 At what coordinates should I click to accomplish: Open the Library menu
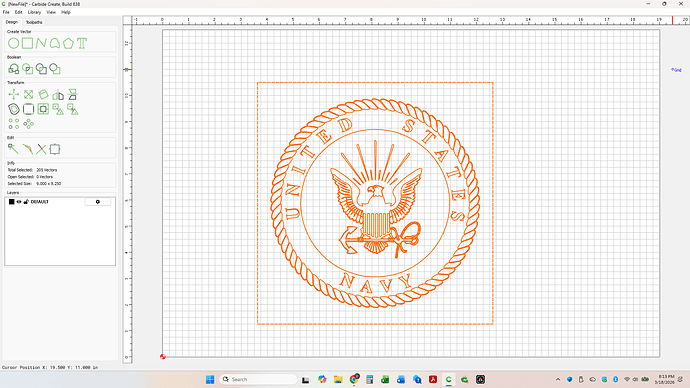[x=34, y=12]
